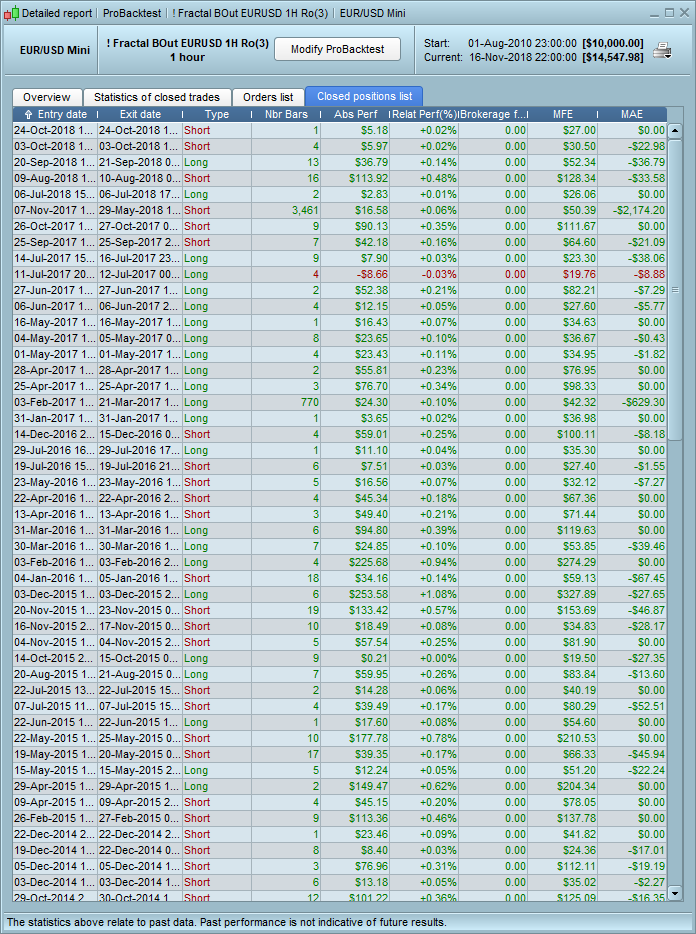This screenshot has height=934, width=696.
Task: Minimize the Detailed report window
Action: coord(654,13)
